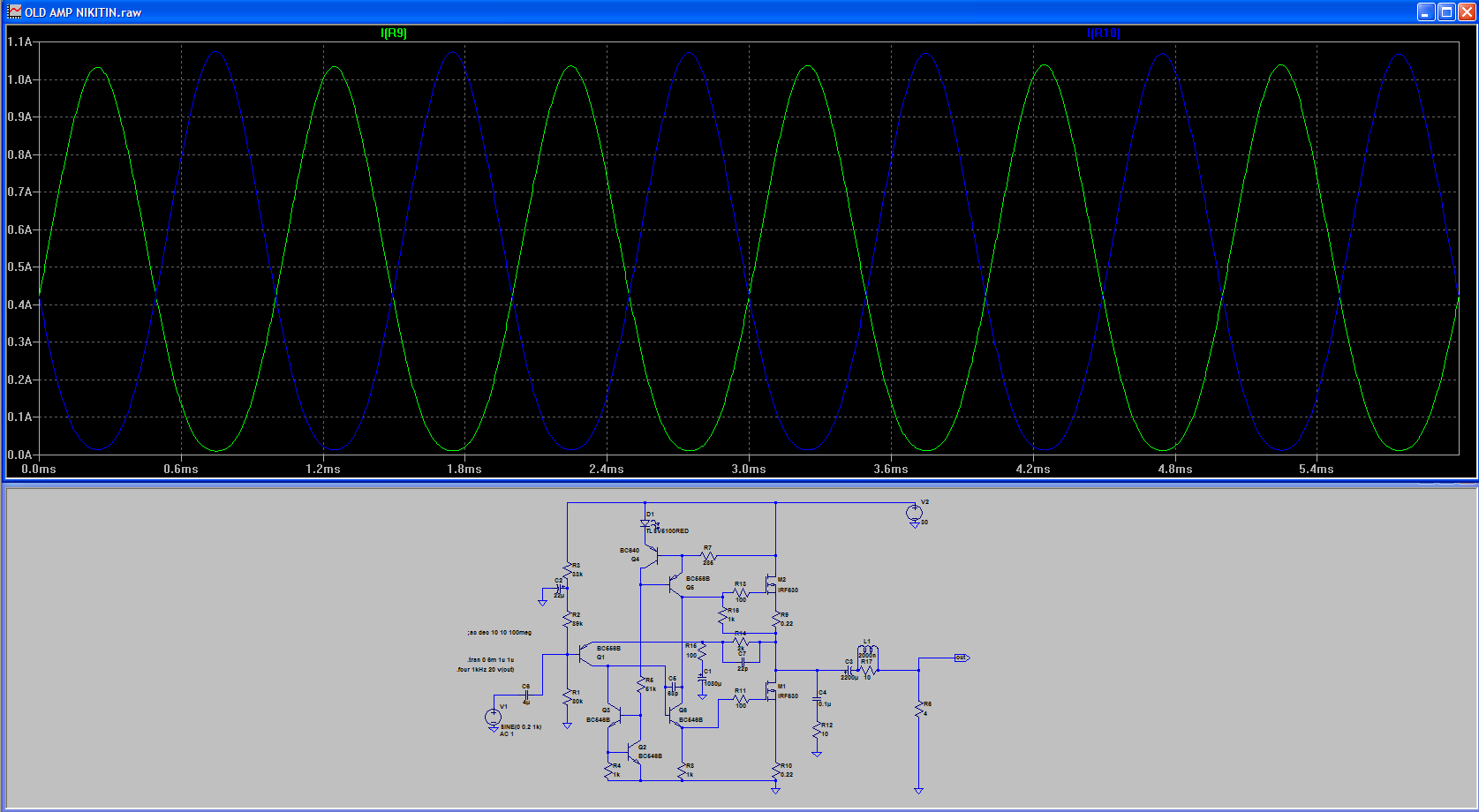The width and height of the screenshot is (1479, 812).
Task: Select the blue I(R10) trace label
Action: [x=1103, y=34]
